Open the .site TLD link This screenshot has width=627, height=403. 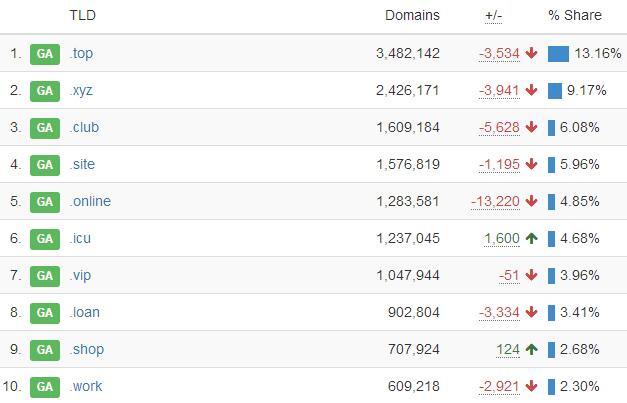coord(82,164)
